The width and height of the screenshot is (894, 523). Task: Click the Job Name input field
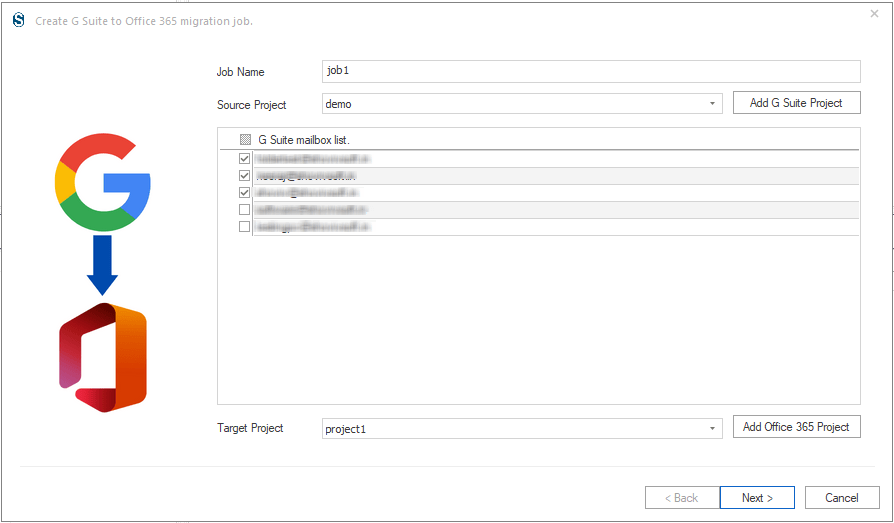591,71
